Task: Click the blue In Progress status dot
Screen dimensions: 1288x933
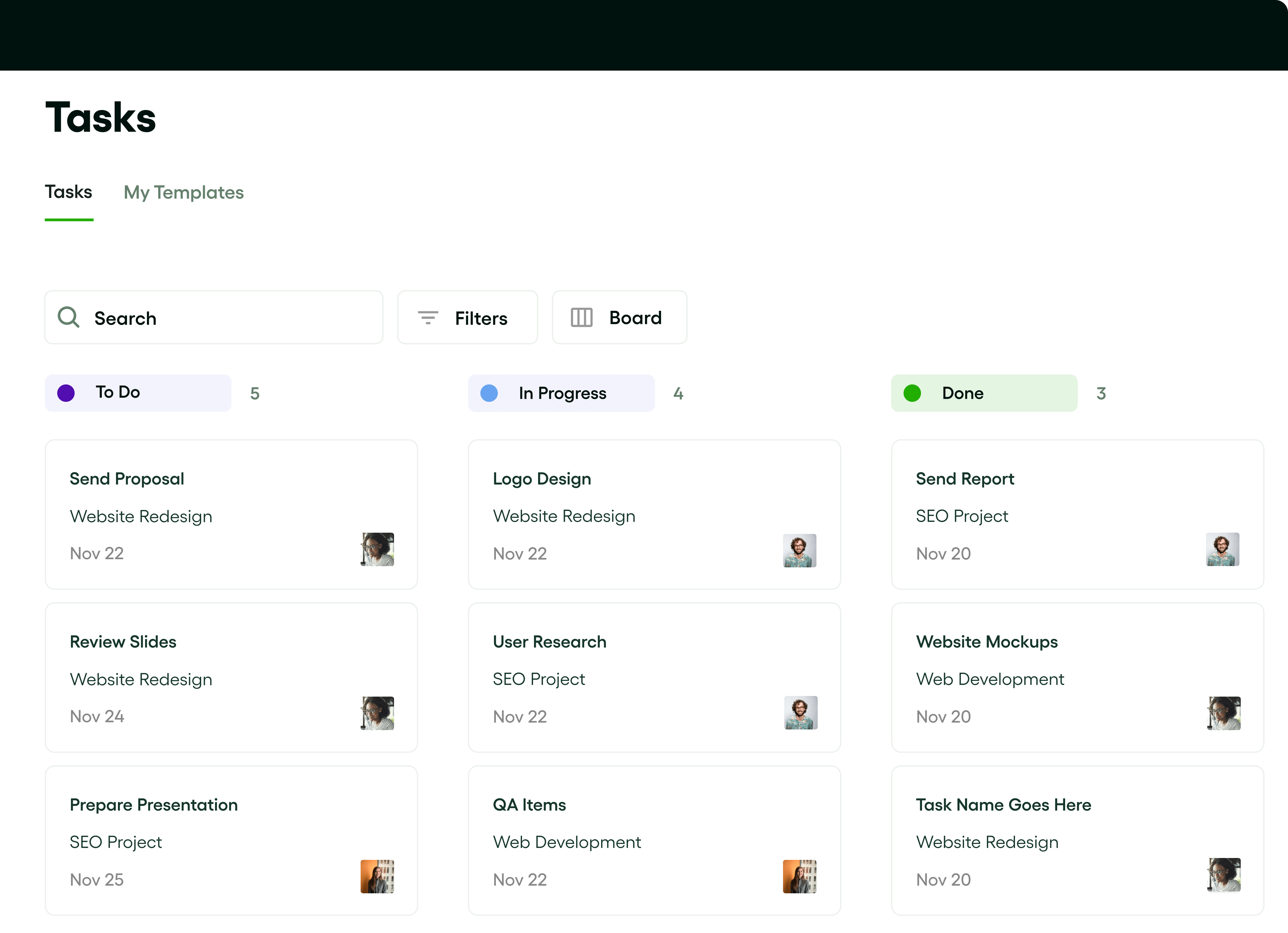Action: click(488, 392)
